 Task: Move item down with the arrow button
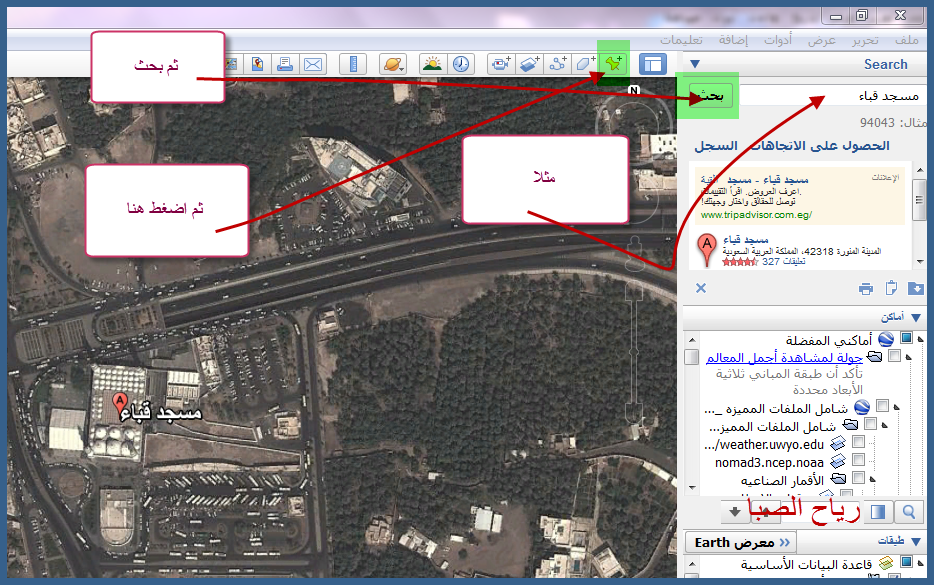pyautogui.click(x=734, y=511)
